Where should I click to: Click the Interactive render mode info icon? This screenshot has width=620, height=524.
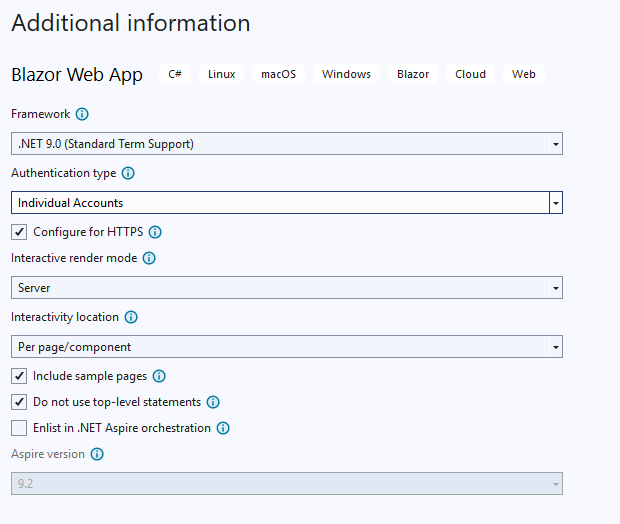coord(149,258)
